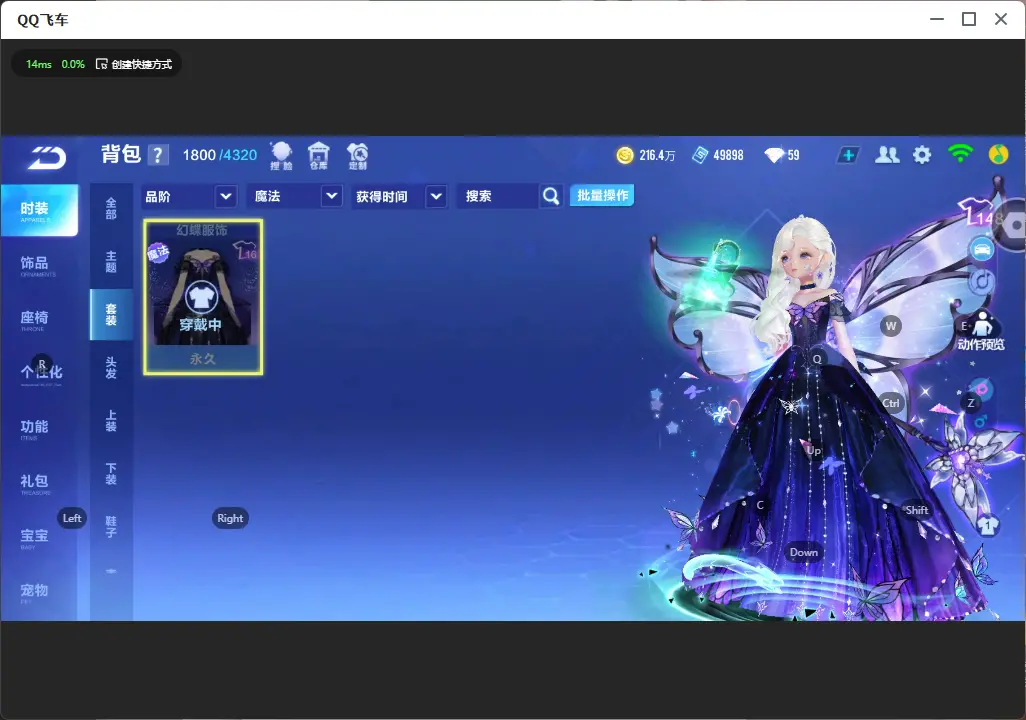Image resolution: width=1026 pixels, height=720 pixels.
Task: Select the 套装 sub-category
Action: point(111,315)
